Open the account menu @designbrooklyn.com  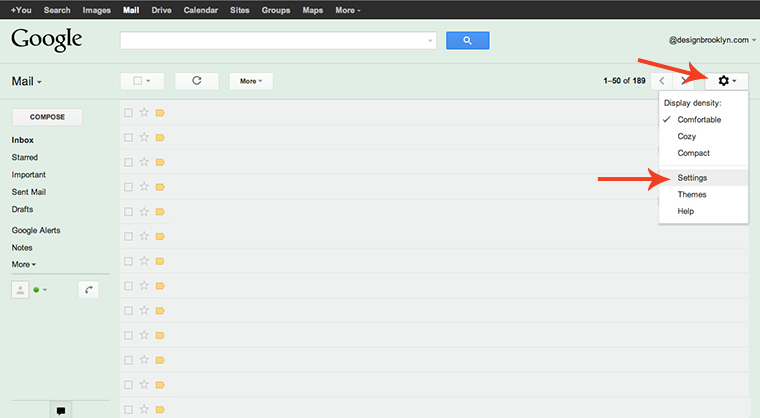click(712, 40)
